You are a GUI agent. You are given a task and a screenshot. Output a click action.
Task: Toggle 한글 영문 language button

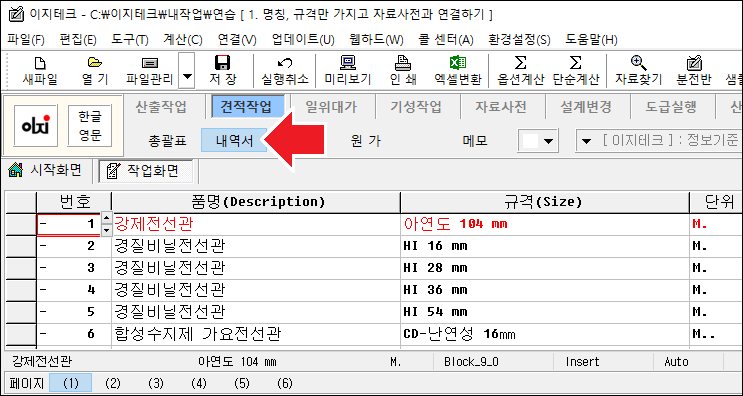90,125
